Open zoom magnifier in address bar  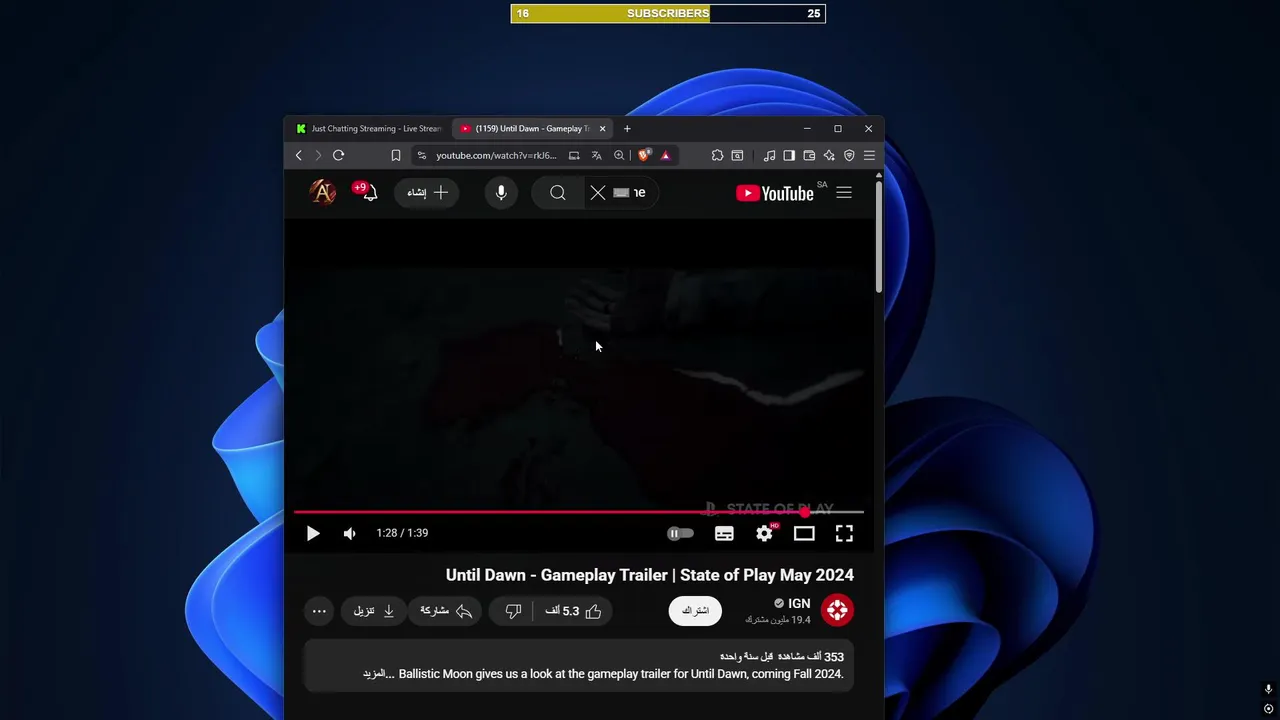(619, 155)
